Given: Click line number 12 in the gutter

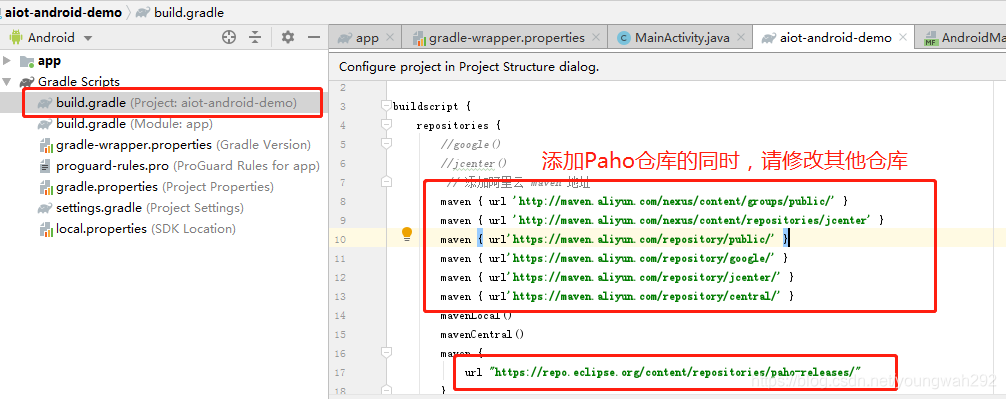Looking at the screenshot, I should pyautogui.click(x=340, y=277).
